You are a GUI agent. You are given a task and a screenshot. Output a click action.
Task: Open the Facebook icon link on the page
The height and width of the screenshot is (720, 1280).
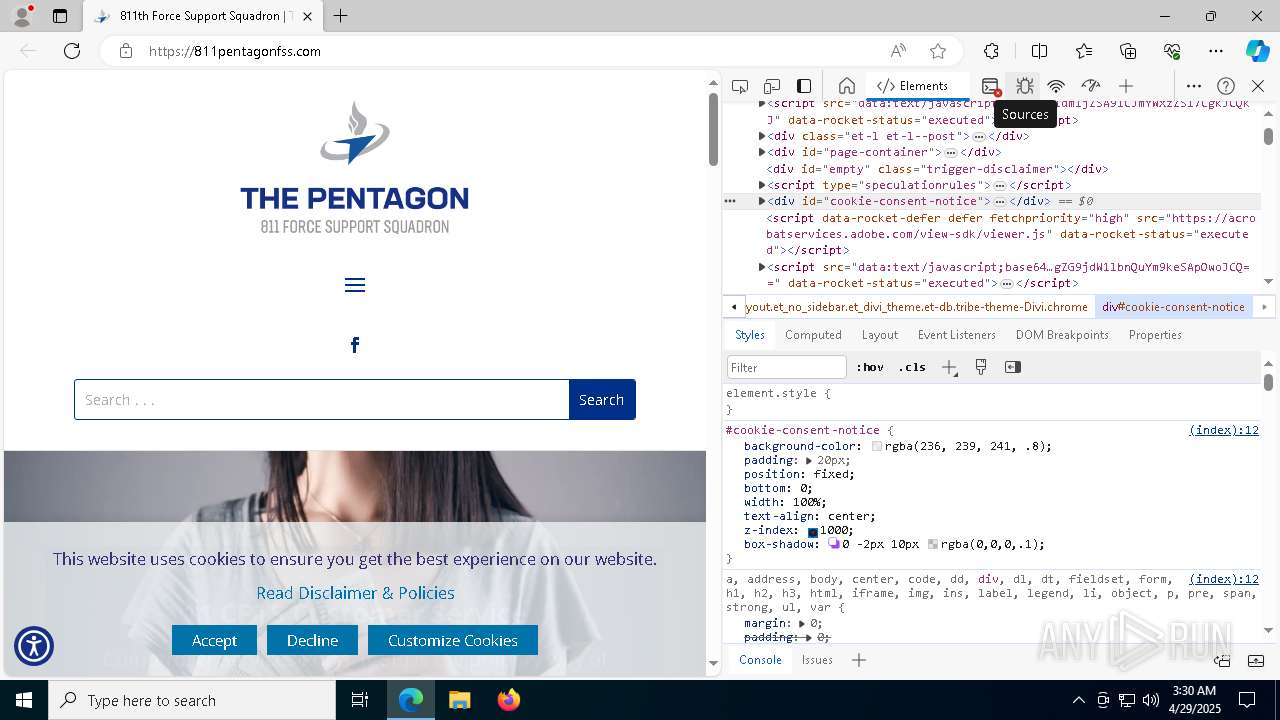355,345
